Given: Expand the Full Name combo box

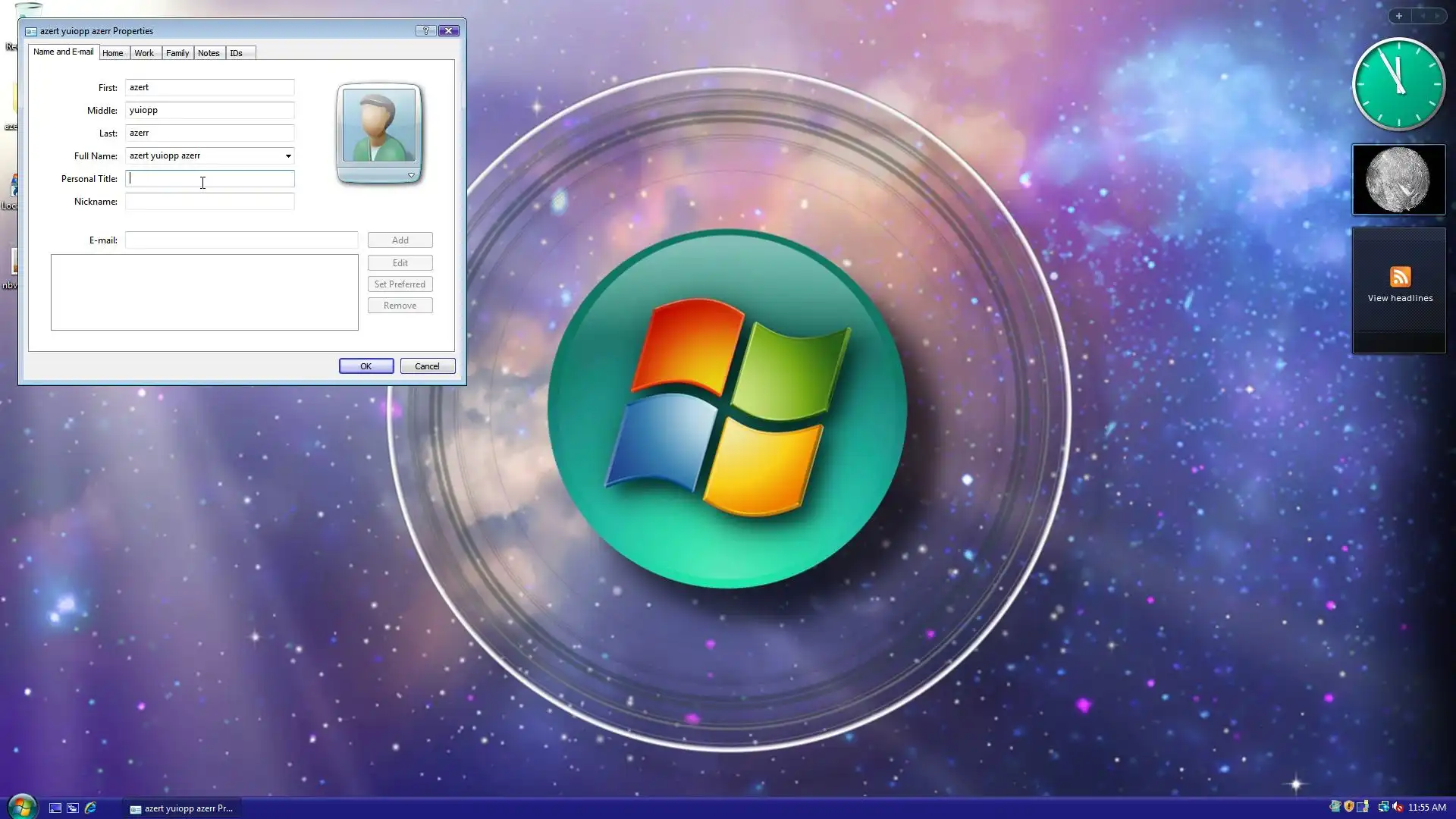Looking at the screenshot, I should 287,156.
